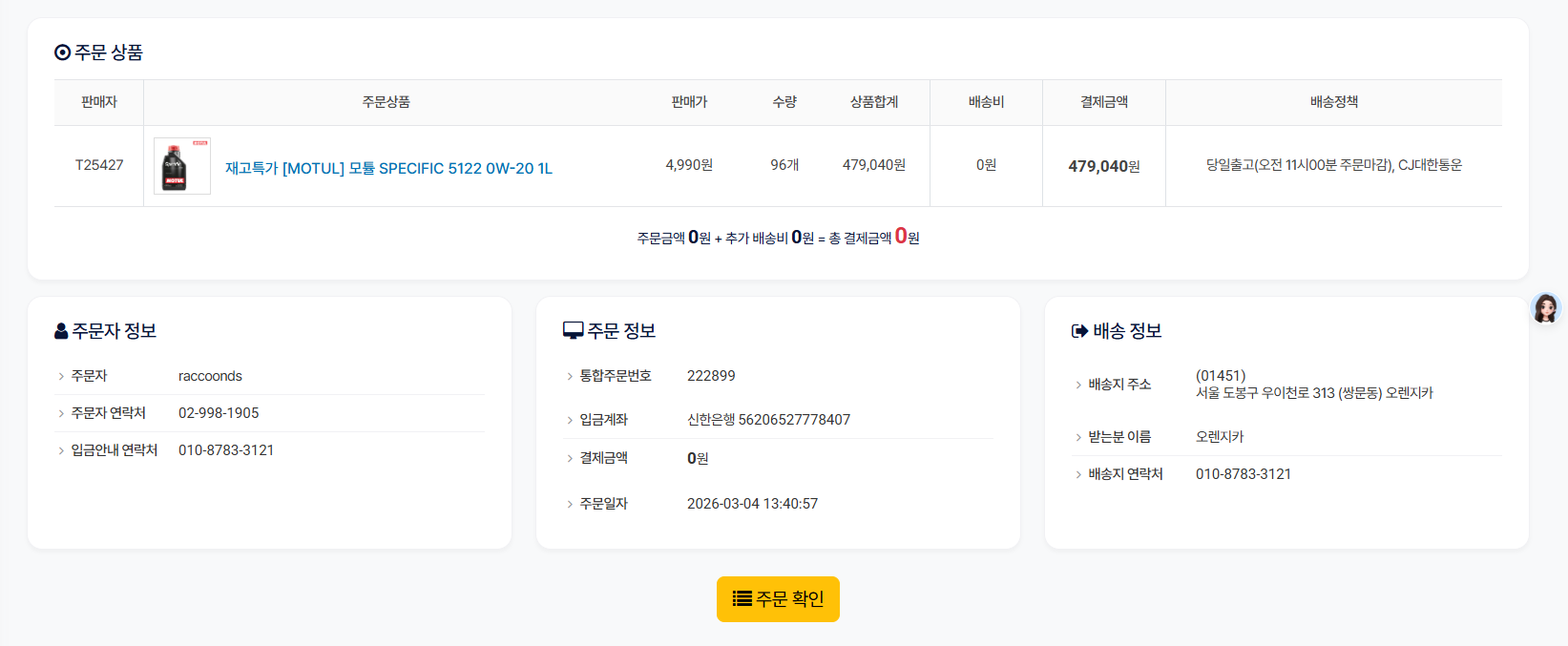The image size is (1568, 646).
Task: Click the order number 222899
Action: pyautogui.click(x=711, y=376)
